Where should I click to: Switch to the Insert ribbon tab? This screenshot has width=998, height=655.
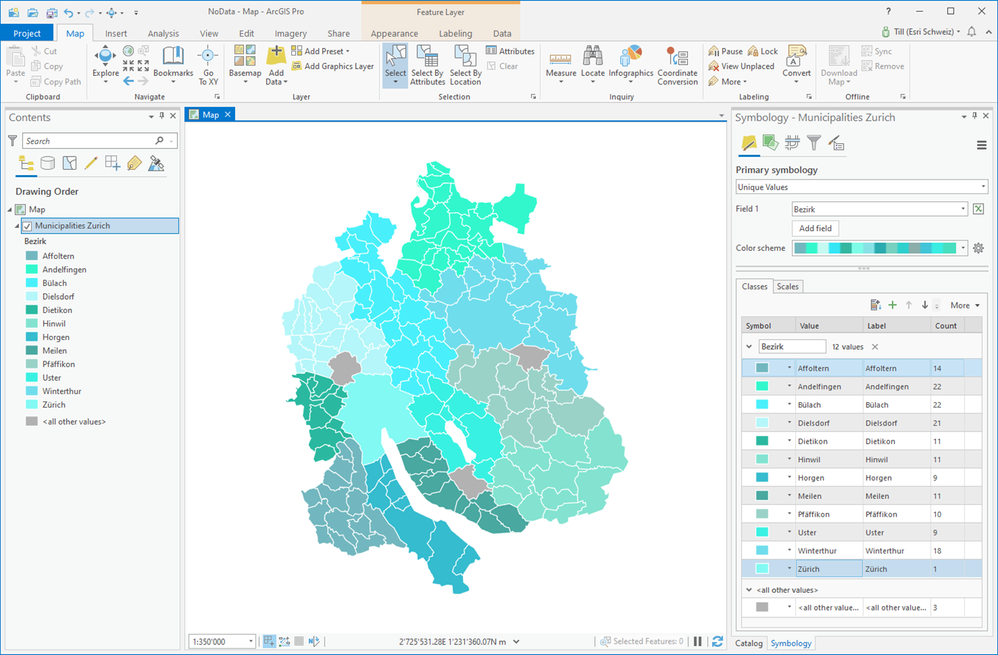[116, 33]
